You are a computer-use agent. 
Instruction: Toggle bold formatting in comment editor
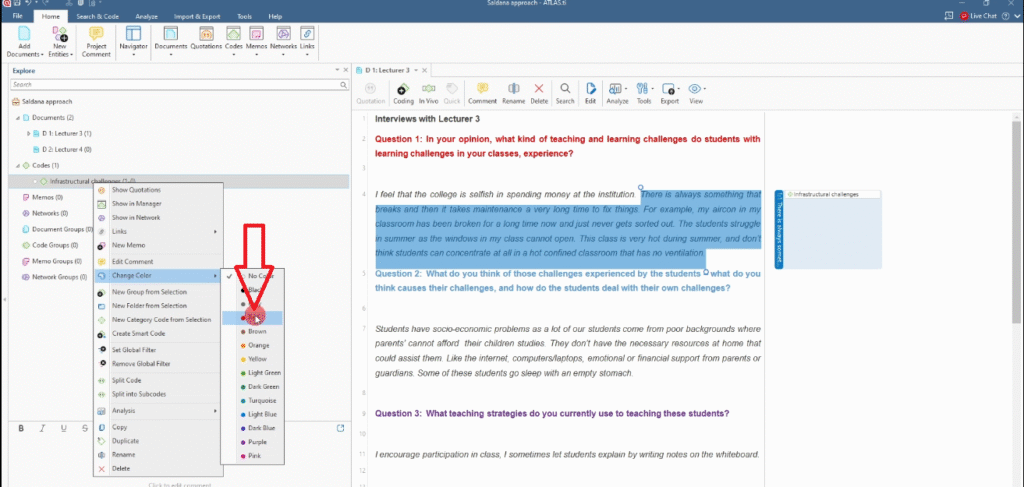click(22, 428)
